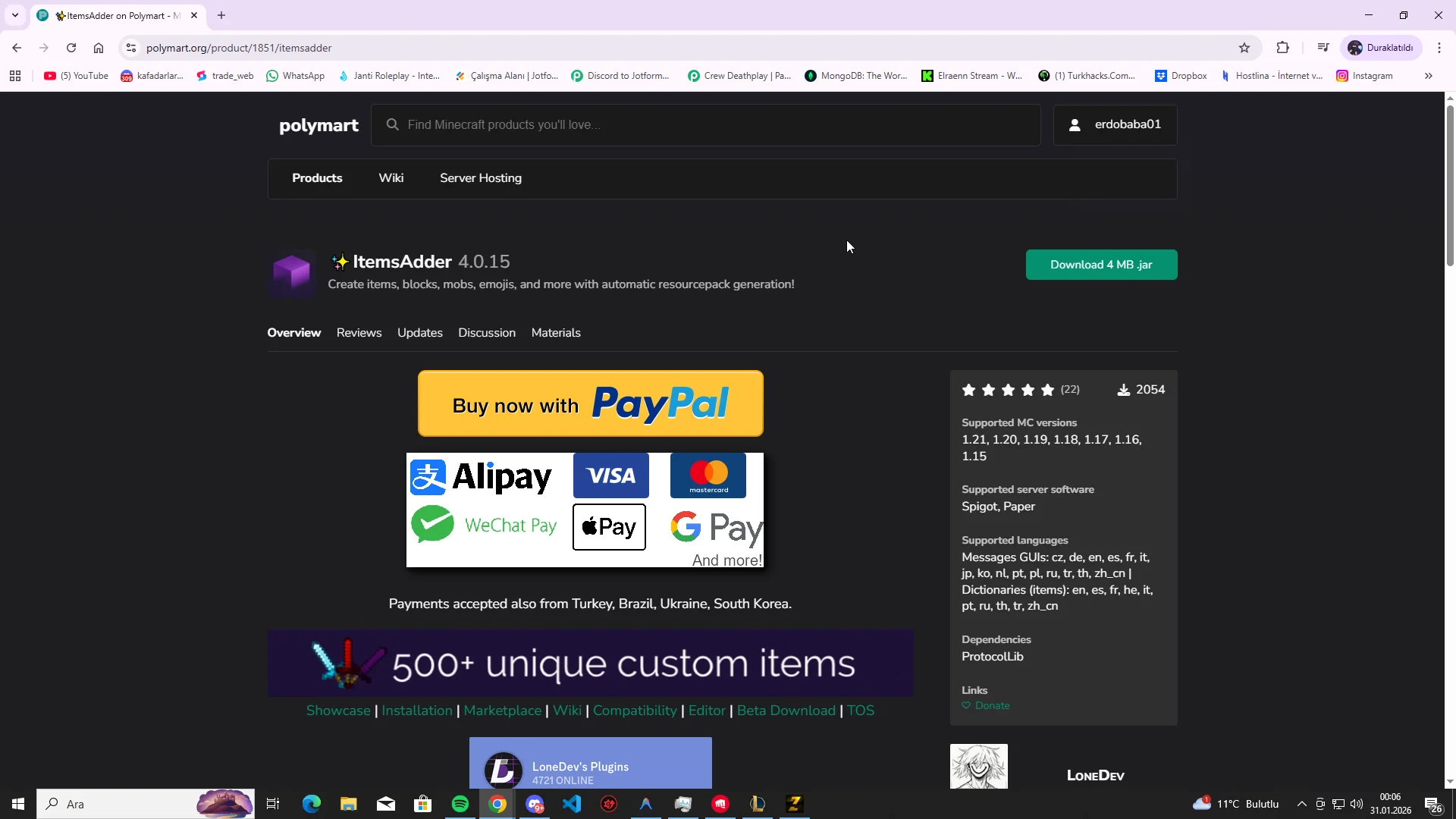Open the Installation link
The image size is (1456, 819).
tap(417, 711)
